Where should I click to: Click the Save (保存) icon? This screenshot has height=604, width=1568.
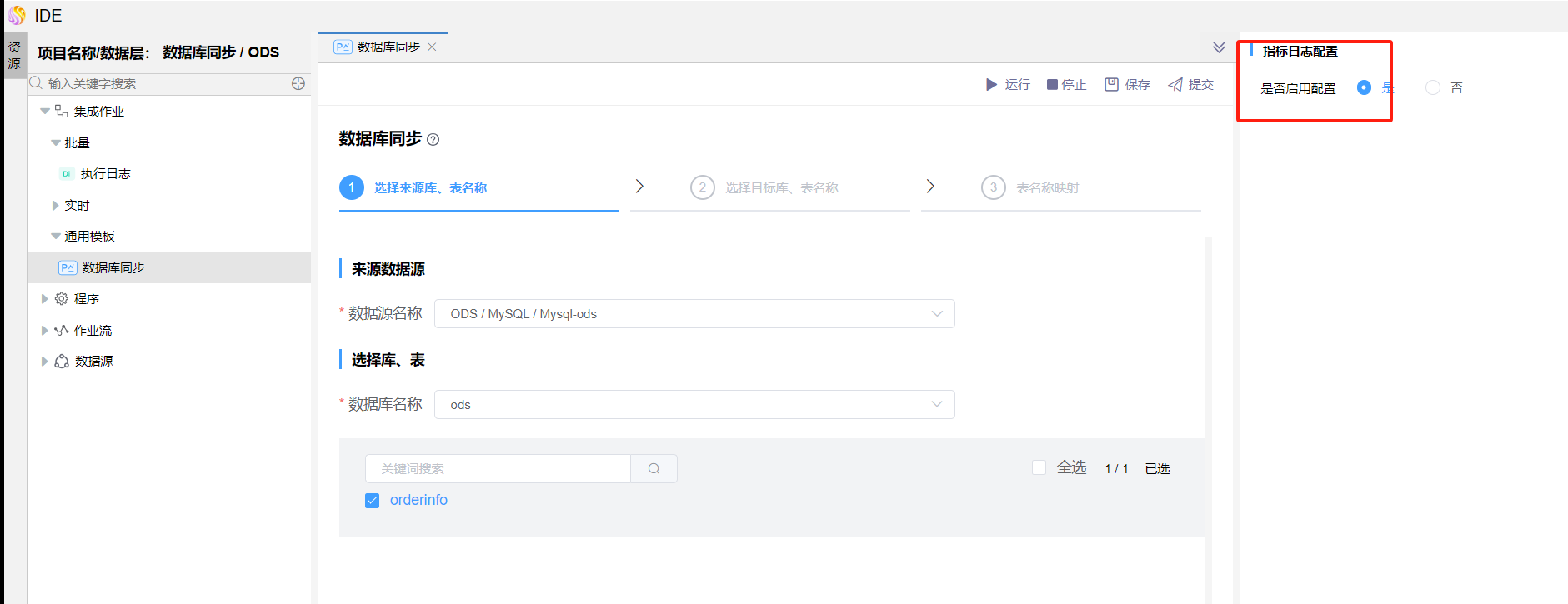[1111, 84]
